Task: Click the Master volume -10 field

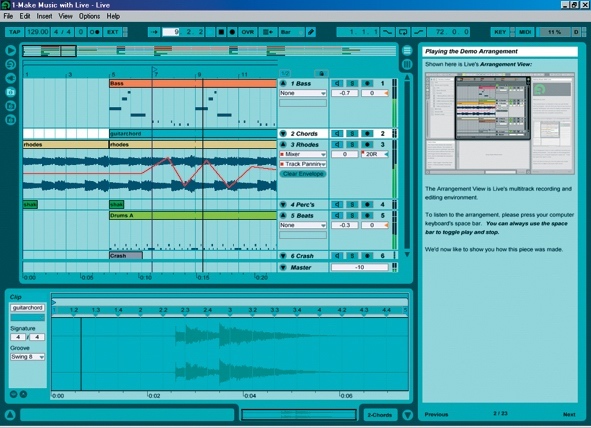Action: point(360,268)
